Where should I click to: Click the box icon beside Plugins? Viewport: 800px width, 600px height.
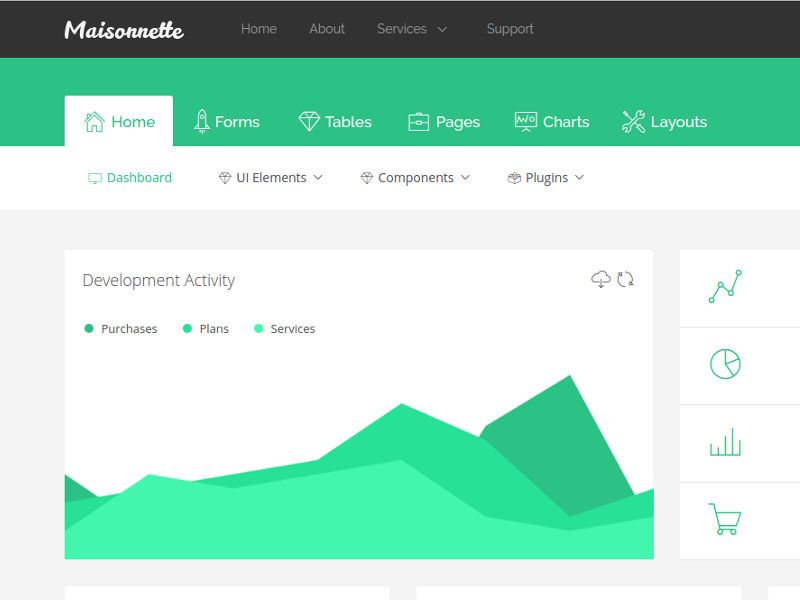coord(514,178)
